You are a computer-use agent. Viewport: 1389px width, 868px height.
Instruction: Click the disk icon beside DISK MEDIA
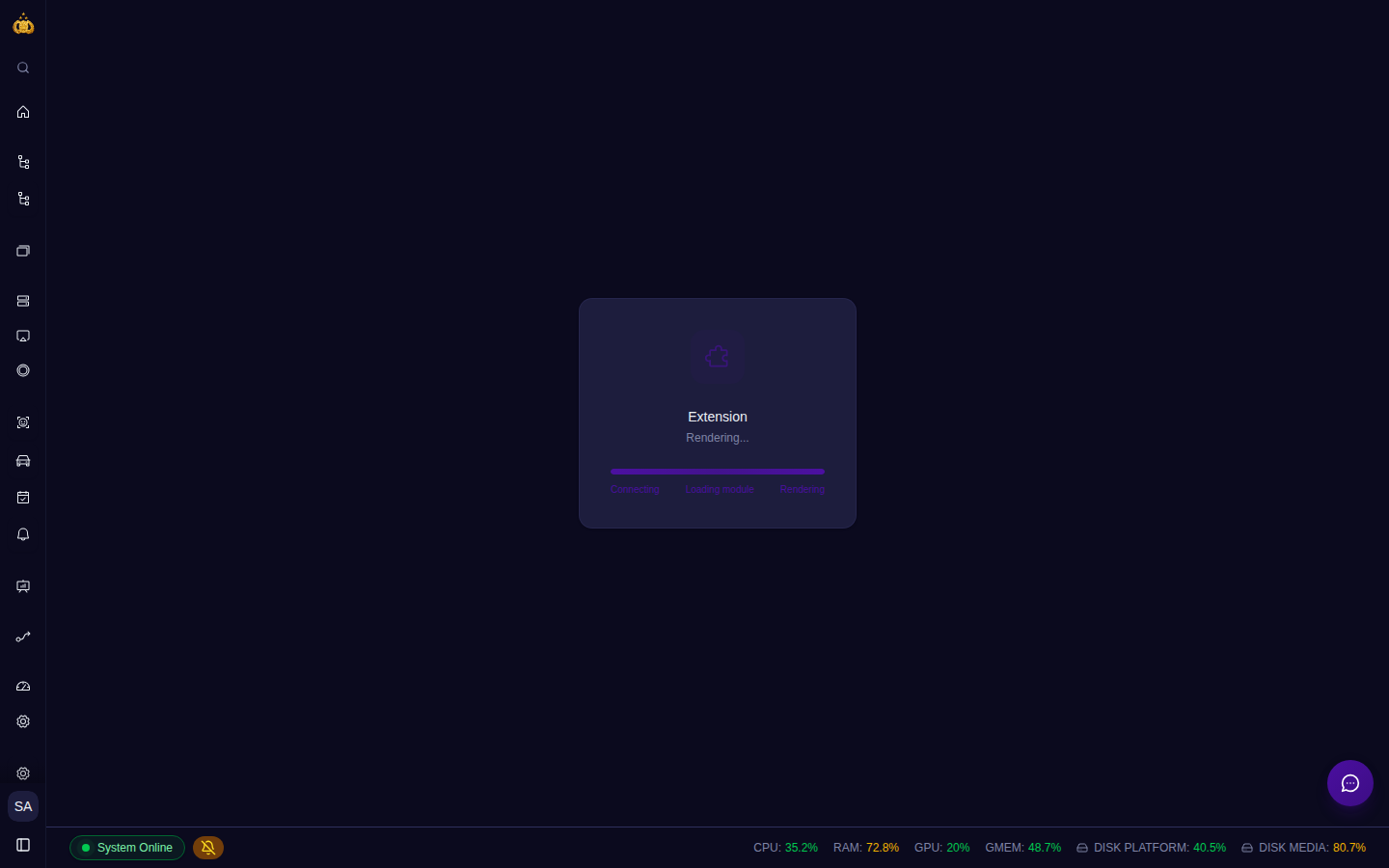point(1247,848)
